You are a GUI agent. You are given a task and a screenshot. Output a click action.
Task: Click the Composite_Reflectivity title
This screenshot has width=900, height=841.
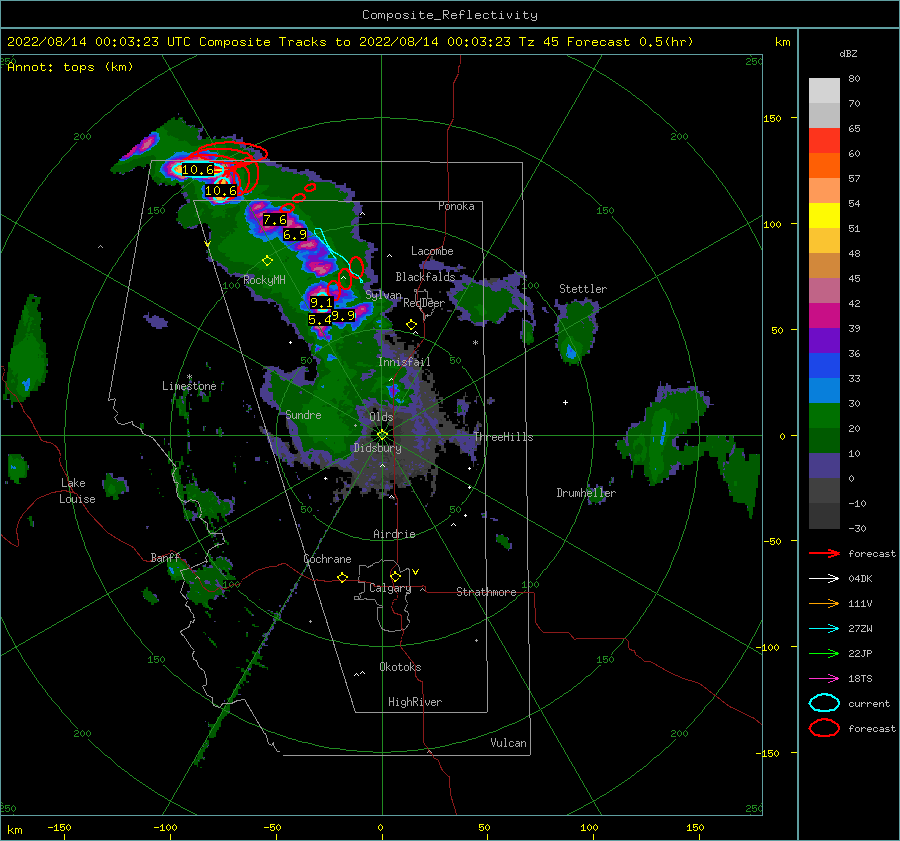click(449, 15)
